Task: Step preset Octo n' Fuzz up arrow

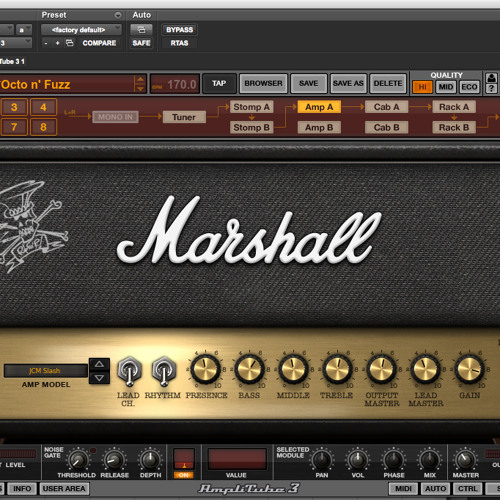Action: click(x=140, y=79)
